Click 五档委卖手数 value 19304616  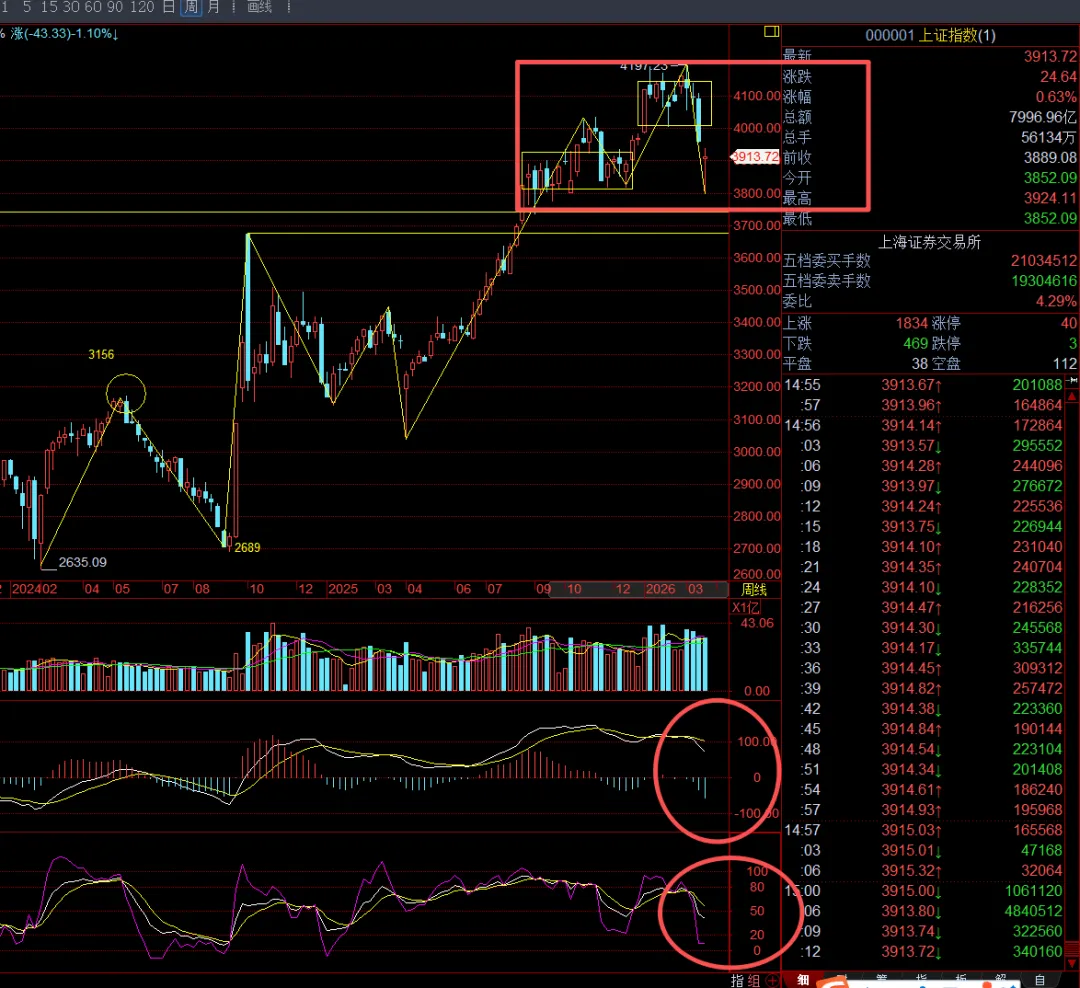click(1043, 281)
